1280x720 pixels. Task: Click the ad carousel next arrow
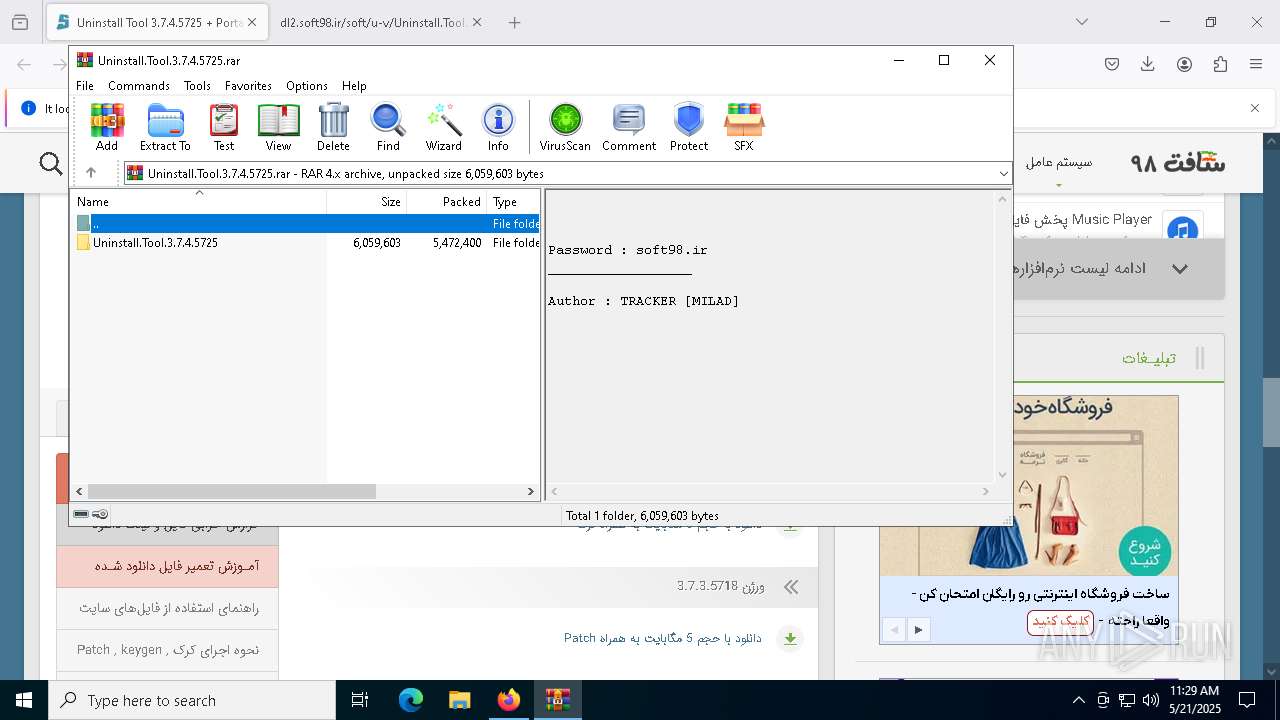918,630
